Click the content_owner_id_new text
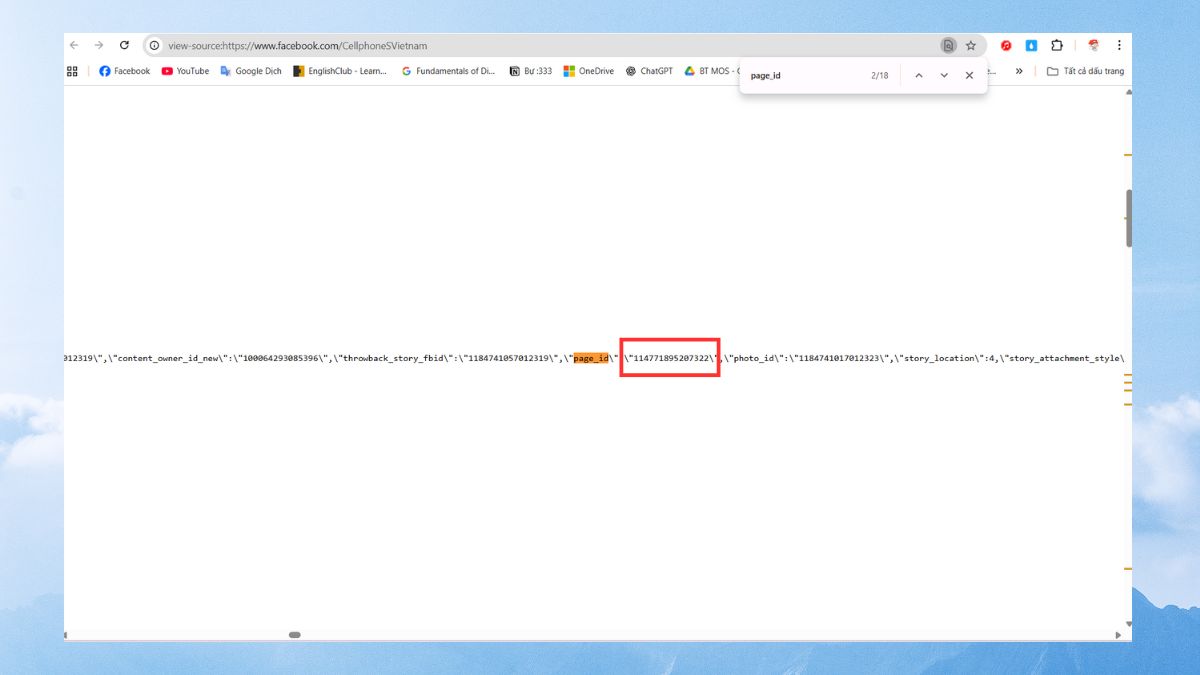Image resolution: width=1200 pixels, height=675 pixels. tap(168, 358)
